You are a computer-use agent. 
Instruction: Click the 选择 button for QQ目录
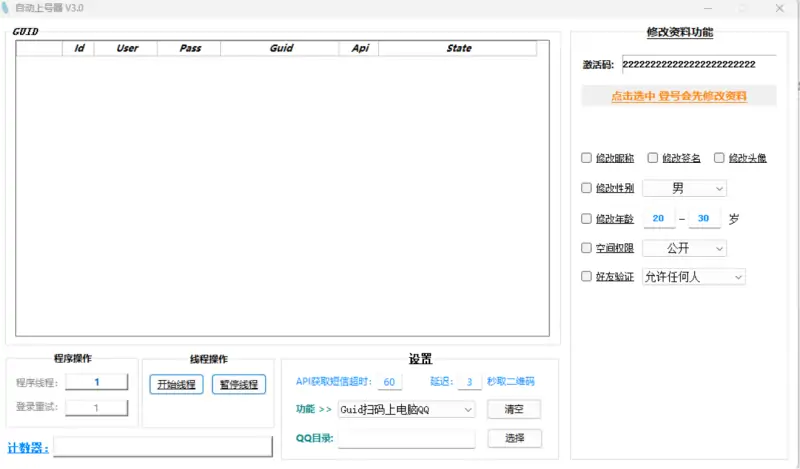coord(514,438)
